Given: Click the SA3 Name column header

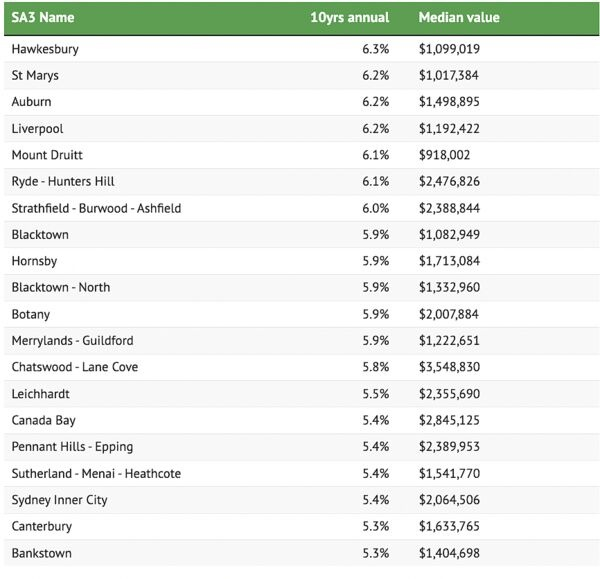Looking at the screenshot, I should click(42, 18).
